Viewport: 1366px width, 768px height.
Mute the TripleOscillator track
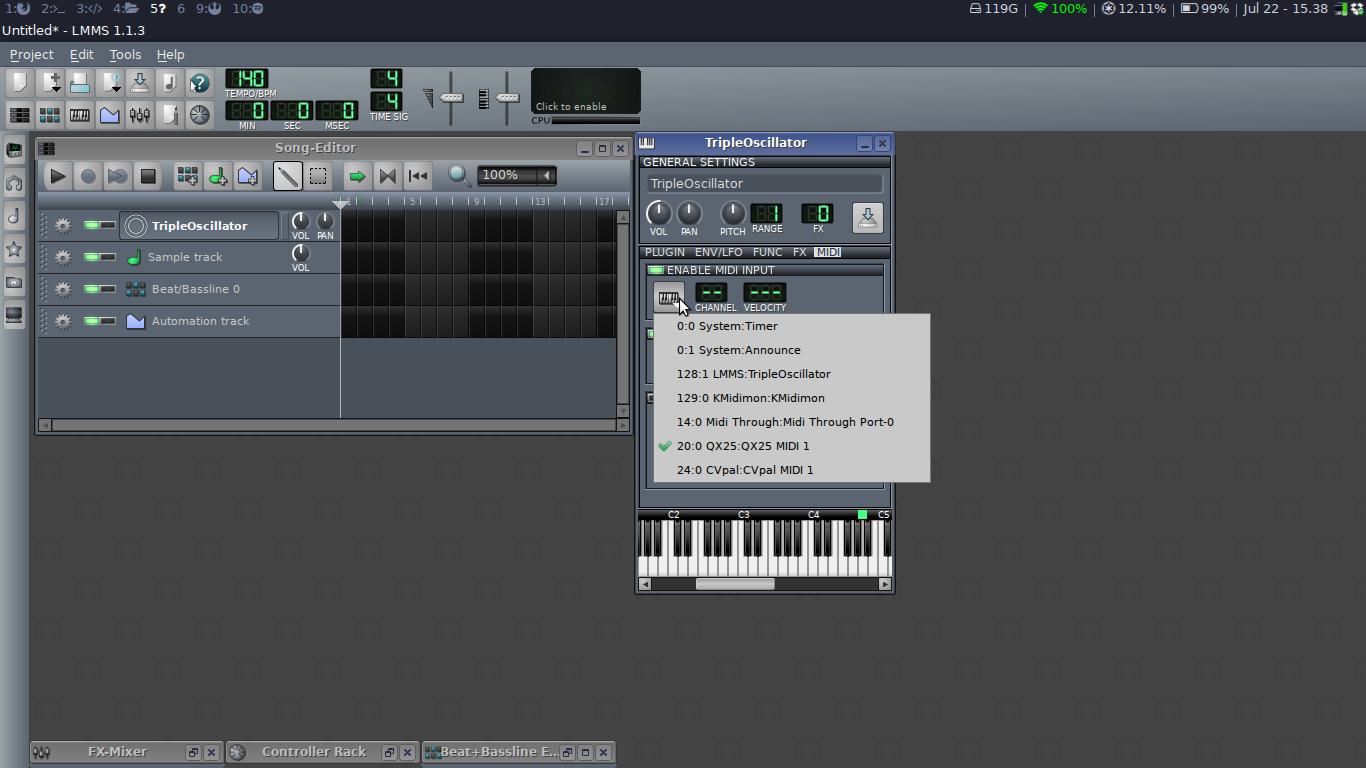coord(93,226)
